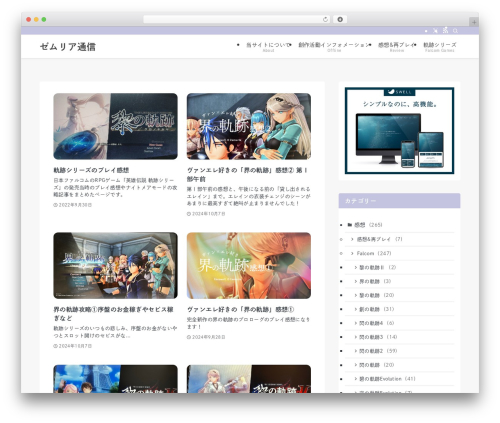Open post title 軌跡シリーズのプレイ感想
Viewport: 500px width, 423px height.
point(91,170)
